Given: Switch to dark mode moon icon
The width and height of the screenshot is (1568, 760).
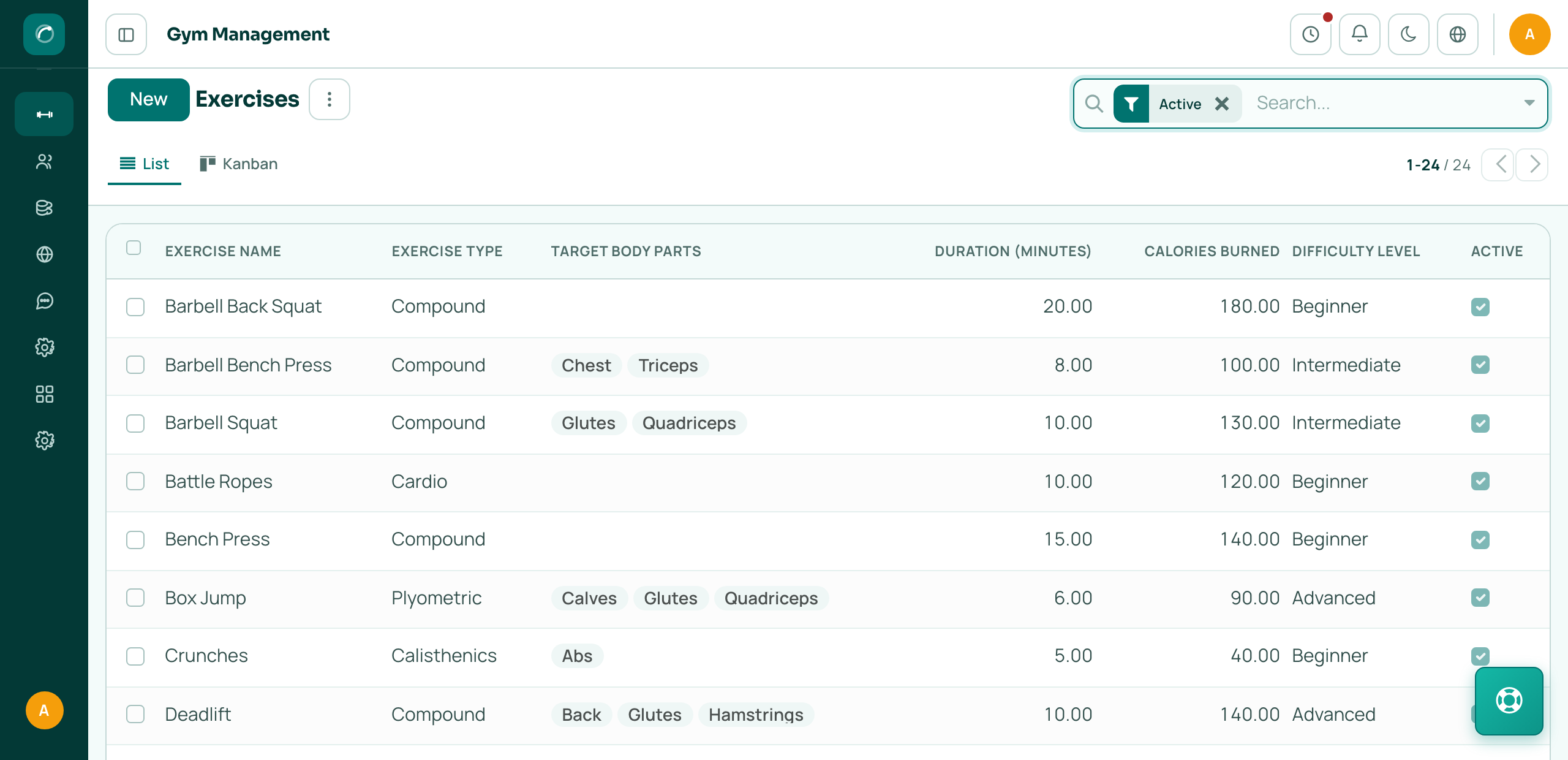Looking at the screenshot, I should point(1409,34).
